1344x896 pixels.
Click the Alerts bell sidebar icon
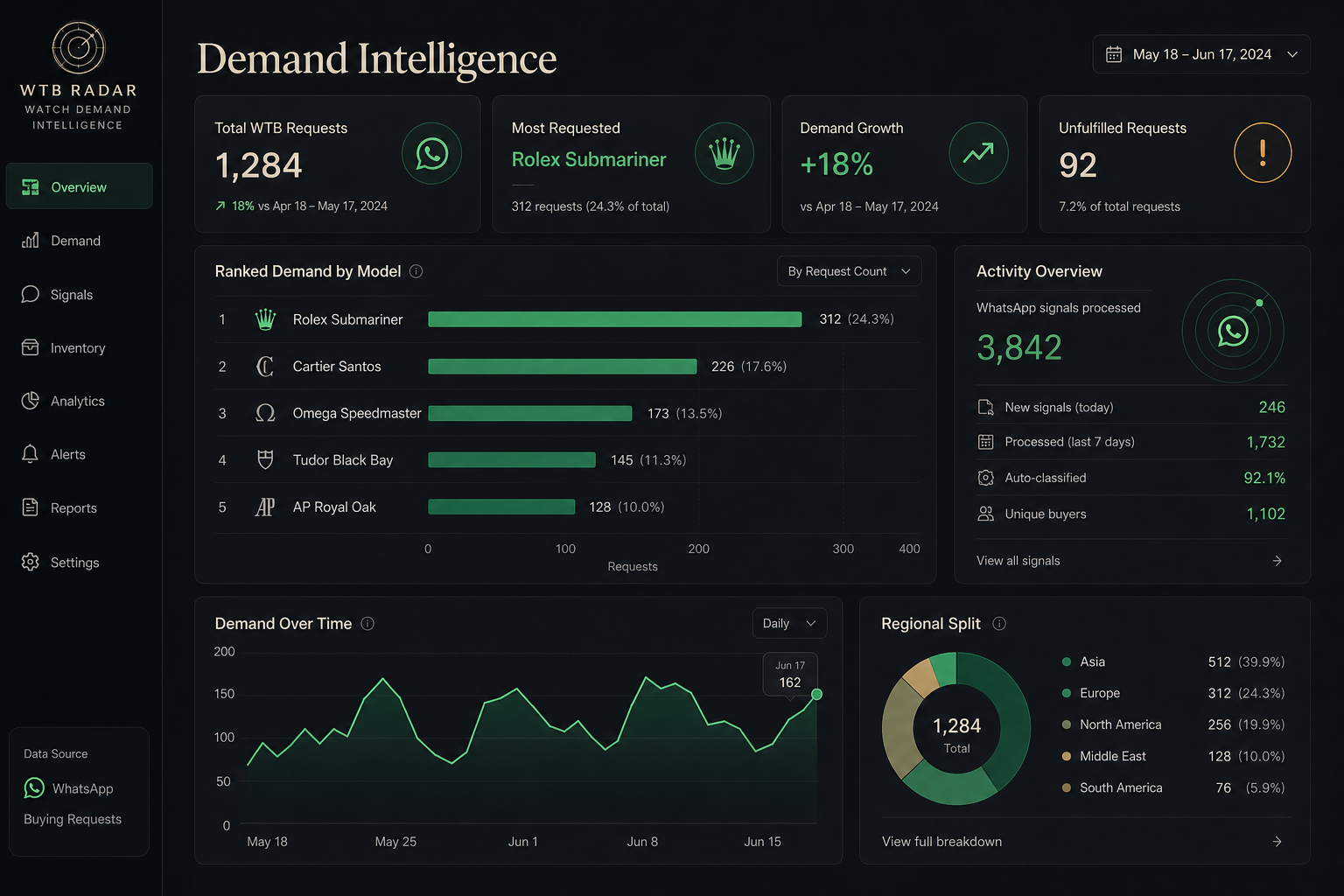[31, 454]
